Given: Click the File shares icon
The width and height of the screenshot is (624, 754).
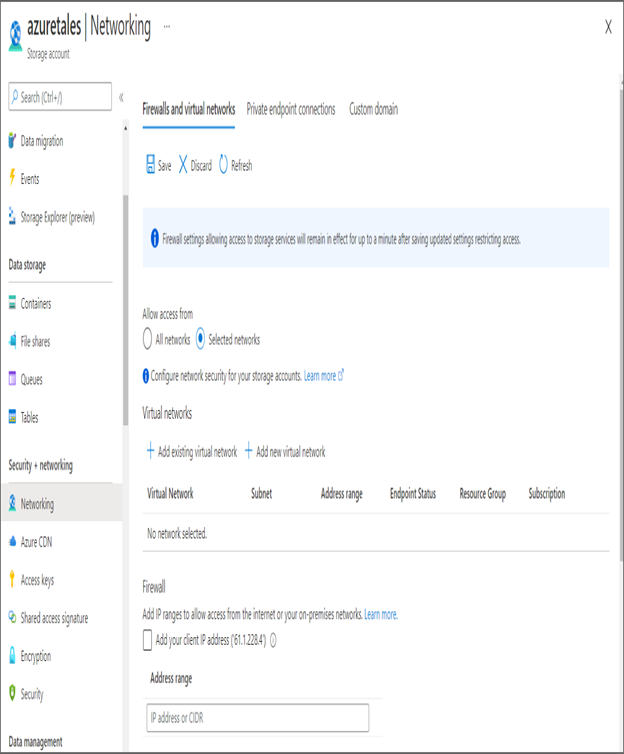Looking at the screenshot, I should [x=12, y=341].
